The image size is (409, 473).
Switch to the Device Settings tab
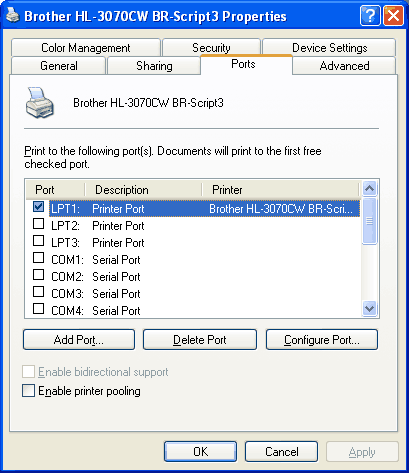[x=329, y=48]
